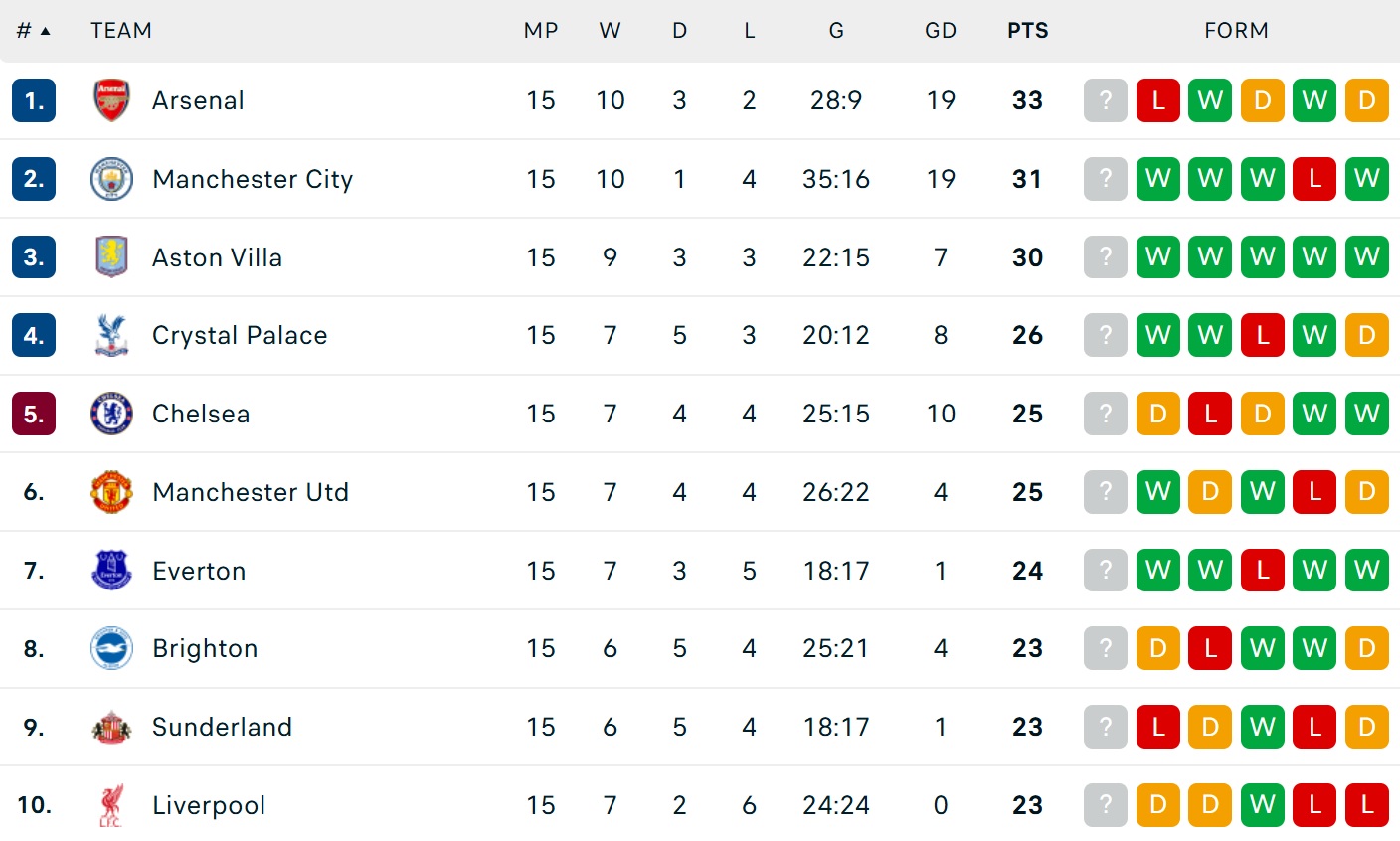This screenshot has width=1400, height=841.
Task: Click Arsenal's grey upcoming match badge
Action: (x=1105, y=100)
